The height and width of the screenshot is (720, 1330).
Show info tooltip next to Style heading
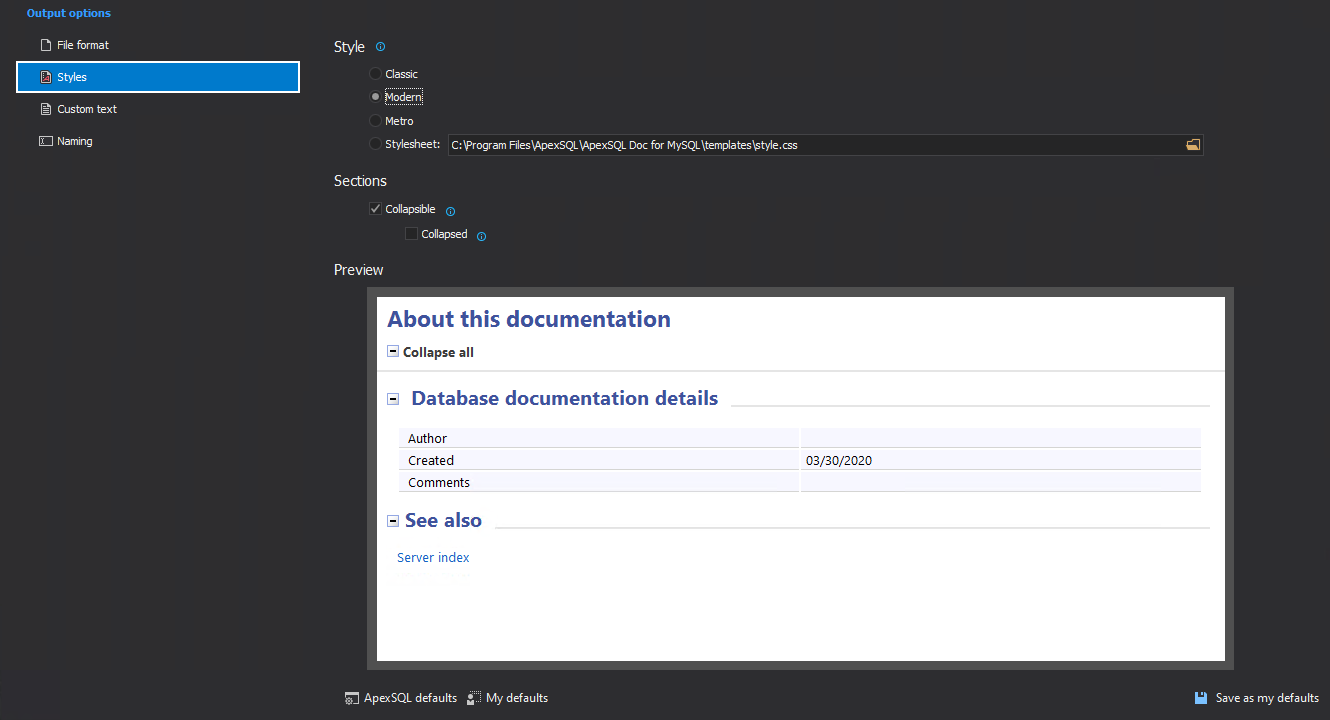pos(380,47)
